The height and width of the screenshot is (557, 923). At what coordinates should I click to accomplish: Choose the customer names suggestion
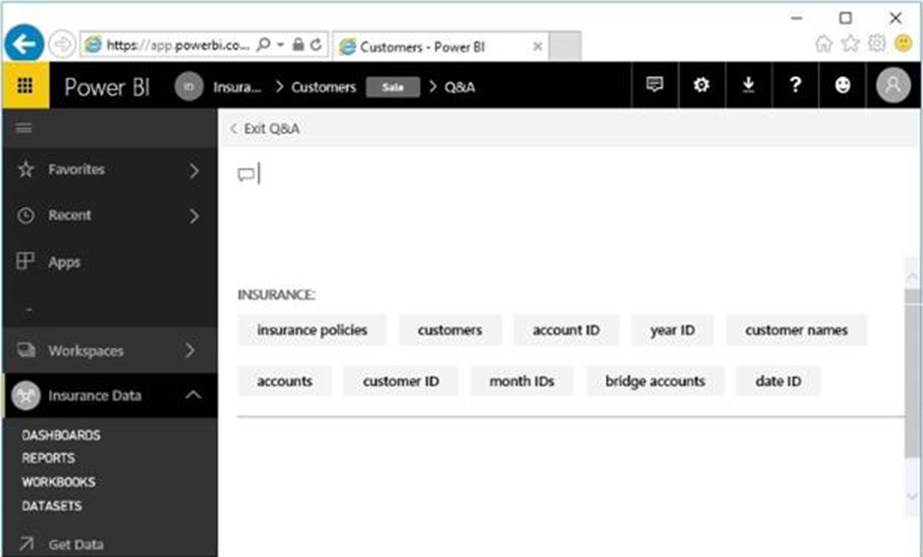click(796, 330)
